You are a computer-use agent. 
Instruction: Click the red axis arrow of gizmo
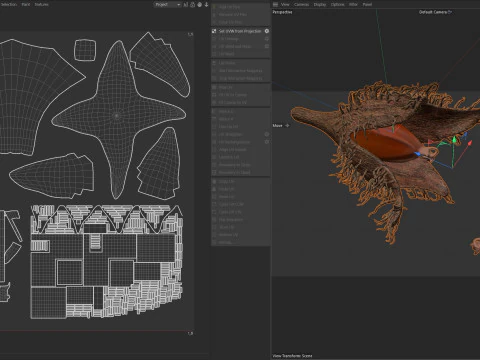click(470, 144)
